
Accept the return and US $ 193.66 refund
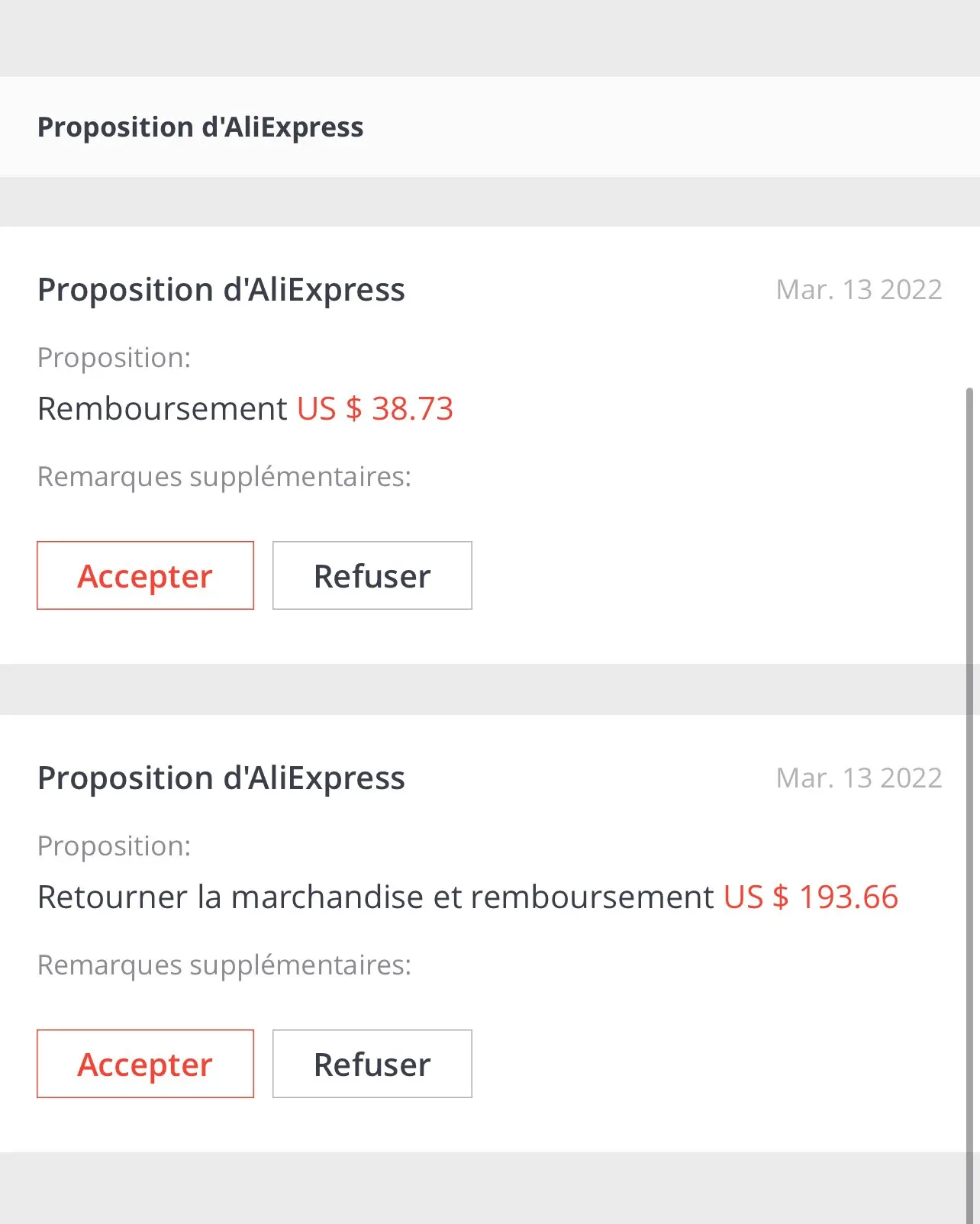click(145, 1064)
